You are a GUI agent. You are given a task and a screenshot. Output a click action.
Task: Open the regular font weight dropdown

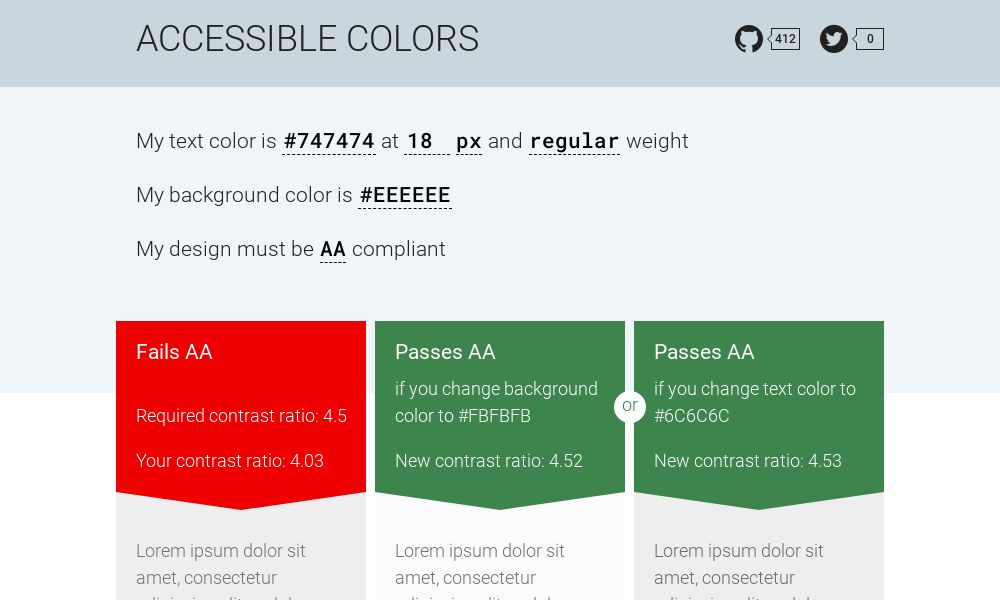[x=574, y=141]
